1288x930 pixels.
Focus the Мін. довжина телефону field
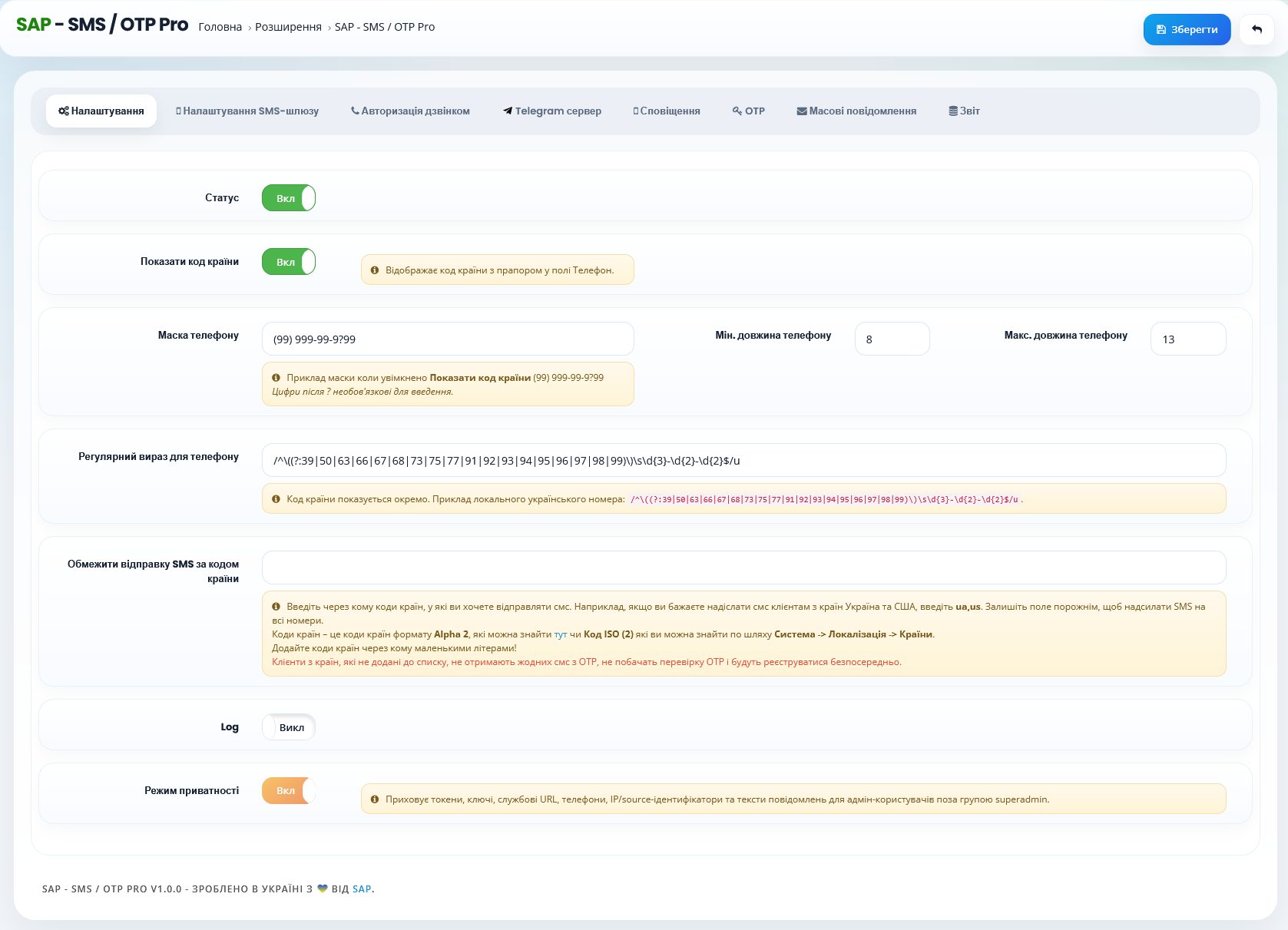(x=892, y=339)
